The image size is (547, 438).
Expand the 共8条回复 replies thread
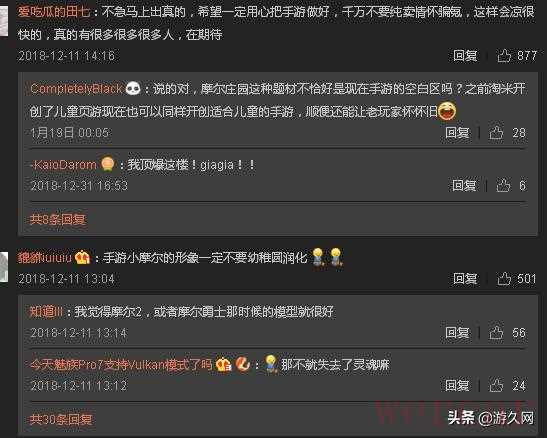tap(58, 219)
